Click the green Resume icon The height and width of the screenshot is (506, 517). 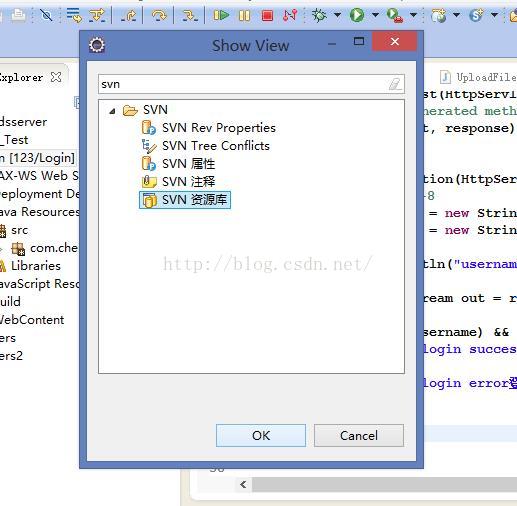[x=221, y=15]
